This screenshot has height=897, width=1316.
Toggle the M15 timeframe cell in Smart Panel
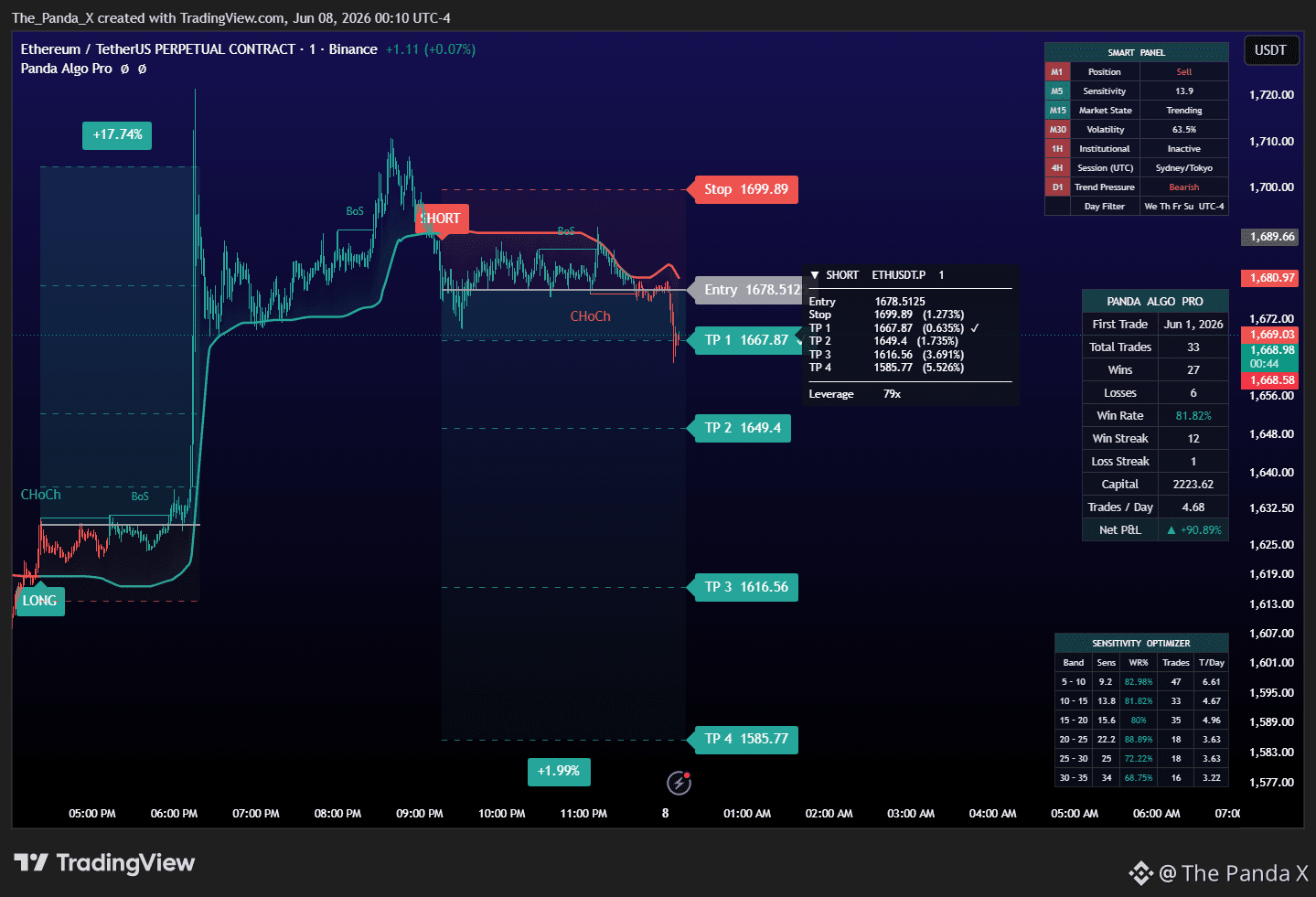click(1056, 110)
